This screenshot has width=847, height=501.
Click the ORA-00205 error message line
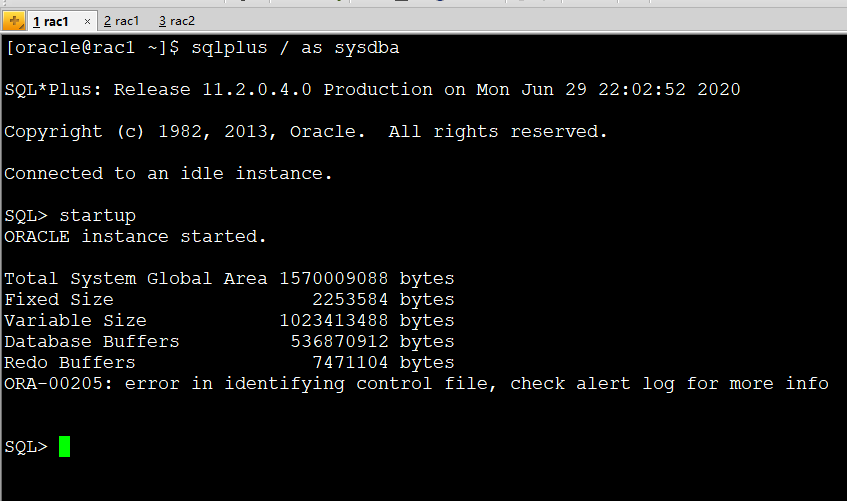[x=416, y=384]
